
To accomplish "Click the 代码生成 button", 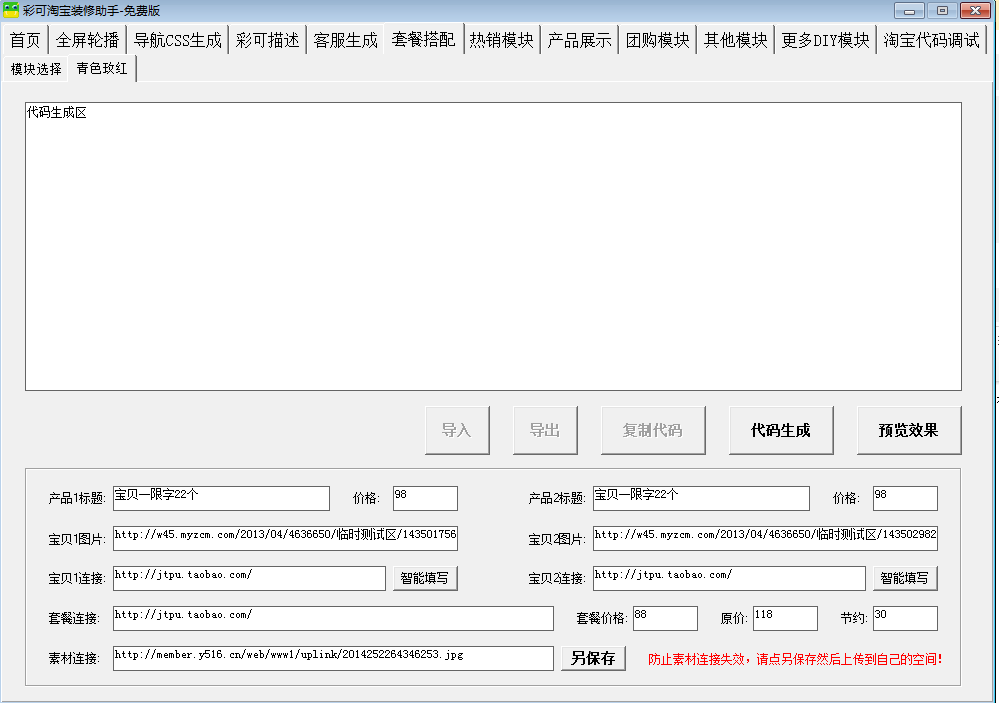I will click(x=780, y=430).
